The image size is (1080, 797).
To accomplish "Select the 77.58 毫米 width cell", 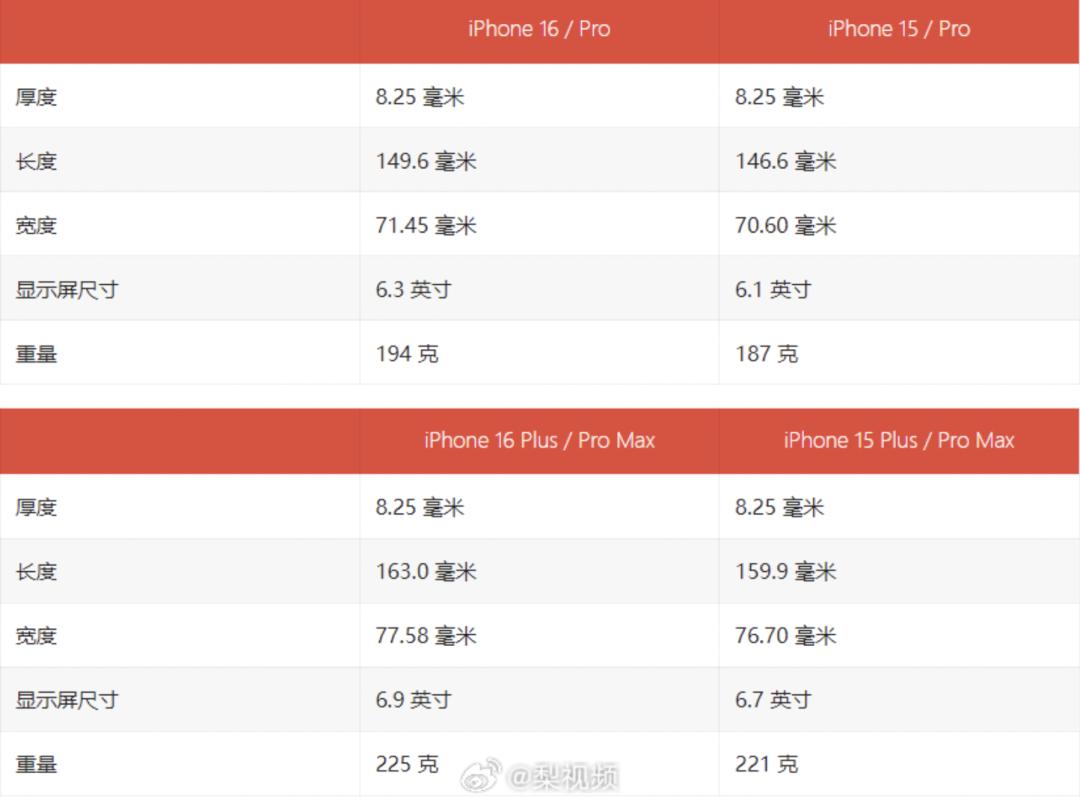I will click(x=426, y=635).
